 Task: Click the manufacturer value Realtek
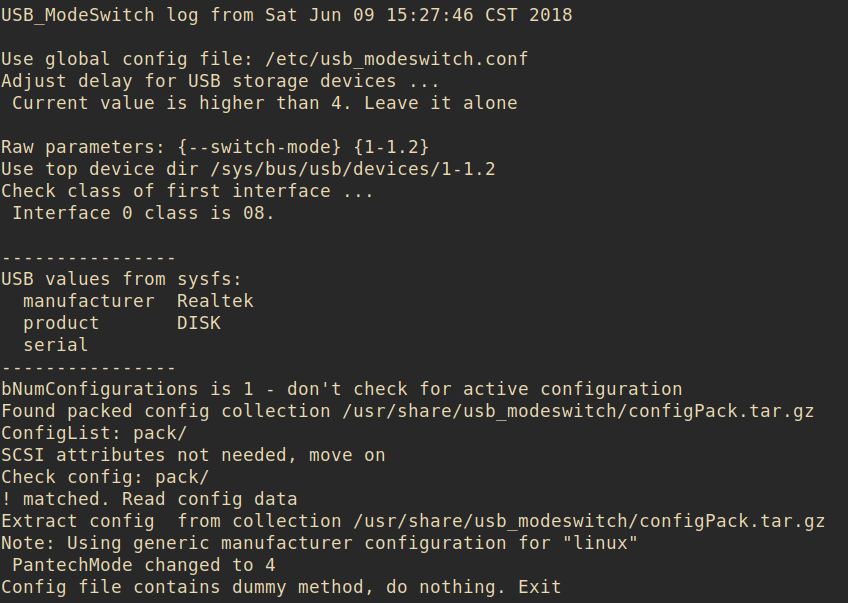tap(215, 301)
